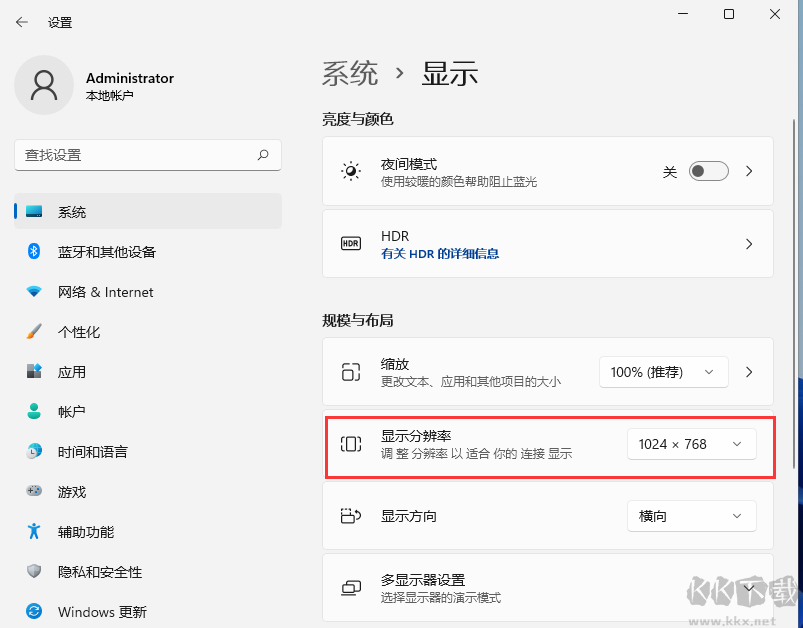Click the 本地帐户 label

click(110, 95)
